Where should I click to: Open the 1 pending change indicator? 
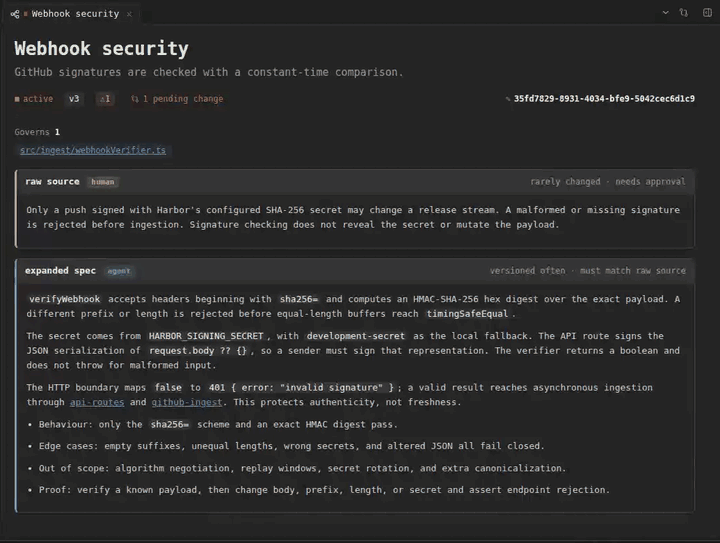177,99
